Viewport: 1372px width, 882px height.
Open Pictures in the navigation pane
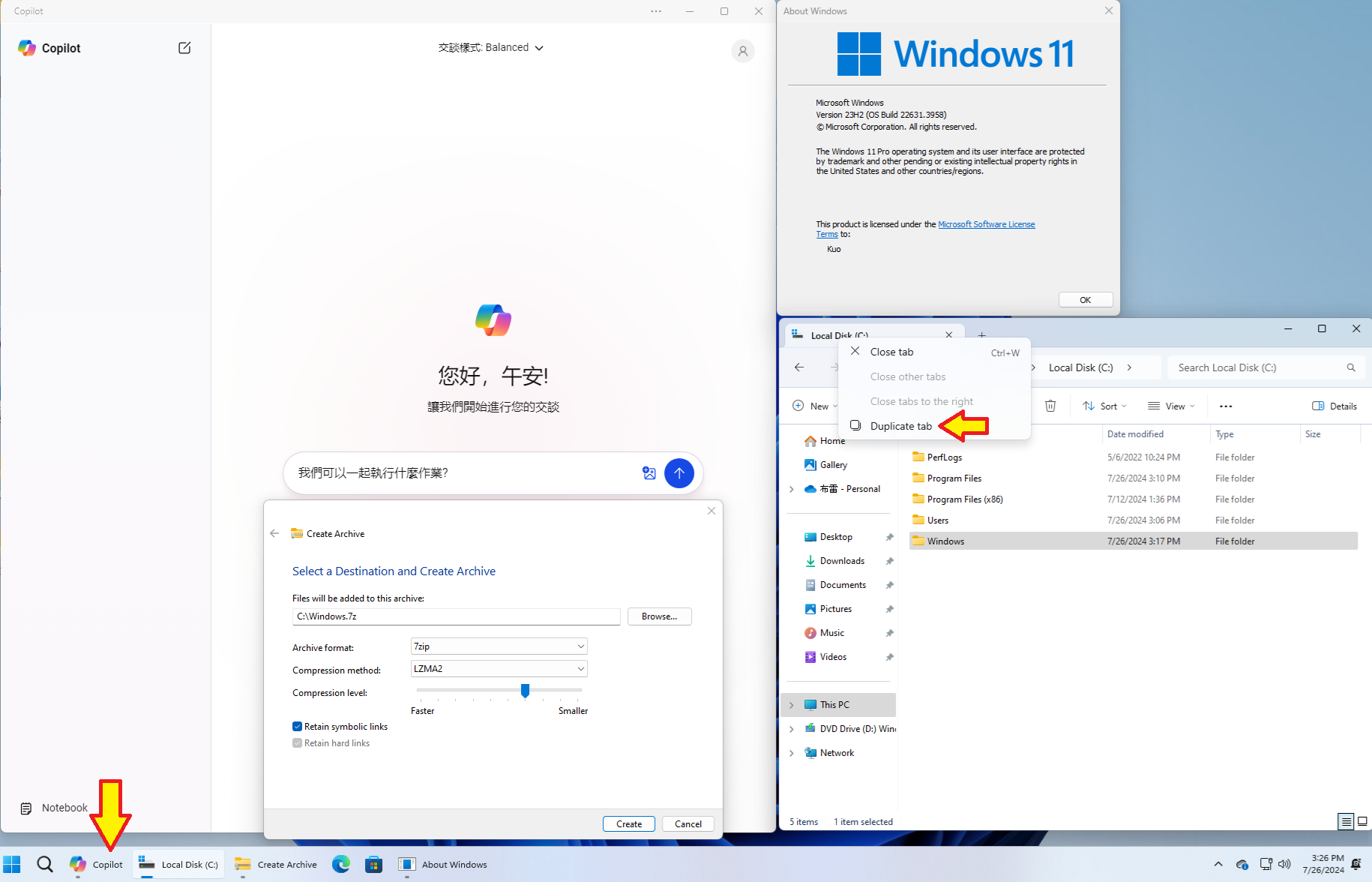835,609
